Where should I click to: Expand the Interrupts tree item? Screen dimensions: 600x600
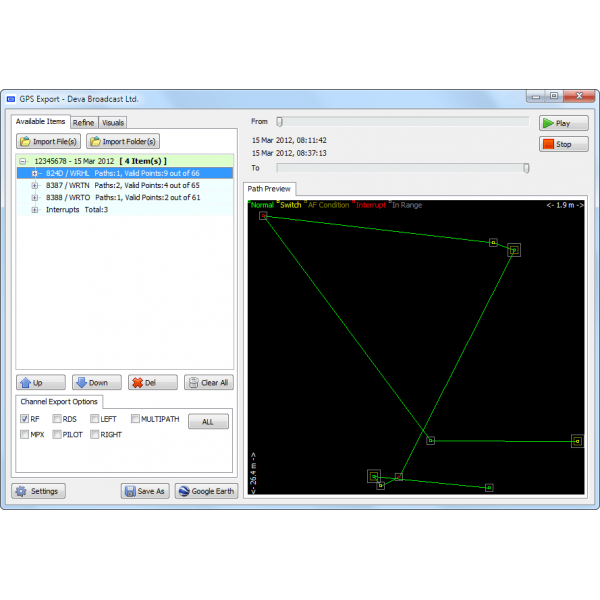(x=35, y=210)
